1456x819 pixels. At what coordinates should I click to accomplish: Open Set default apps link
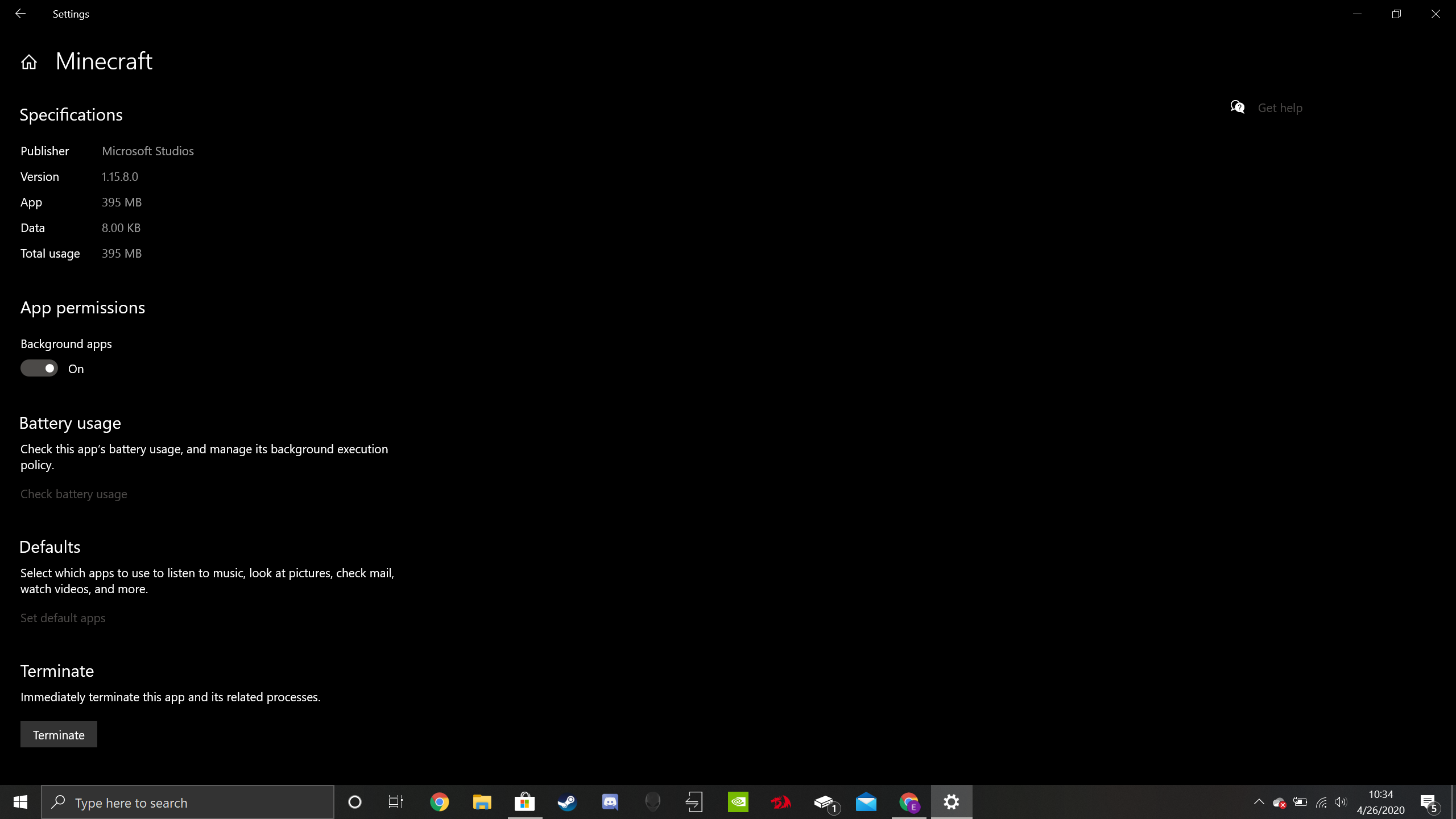pos(63,618)
